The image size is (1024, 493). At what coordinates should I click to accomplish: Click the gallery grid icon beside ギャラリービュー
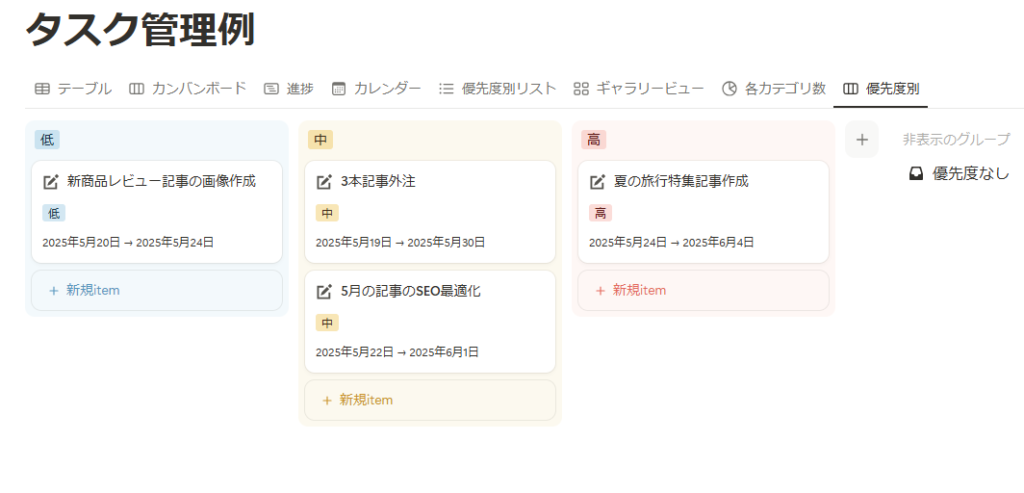(581, 89)
